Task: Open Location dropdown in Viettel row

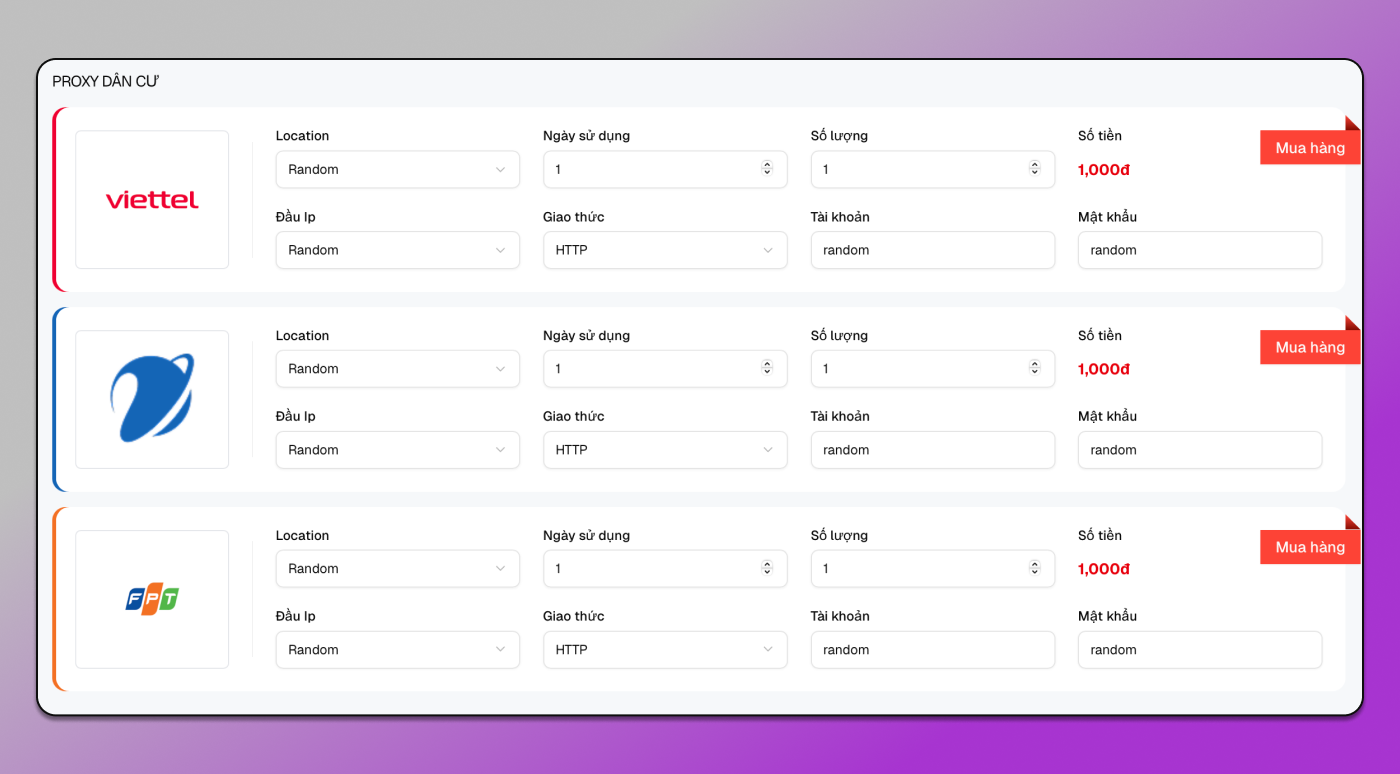Action: pos(398,169)
